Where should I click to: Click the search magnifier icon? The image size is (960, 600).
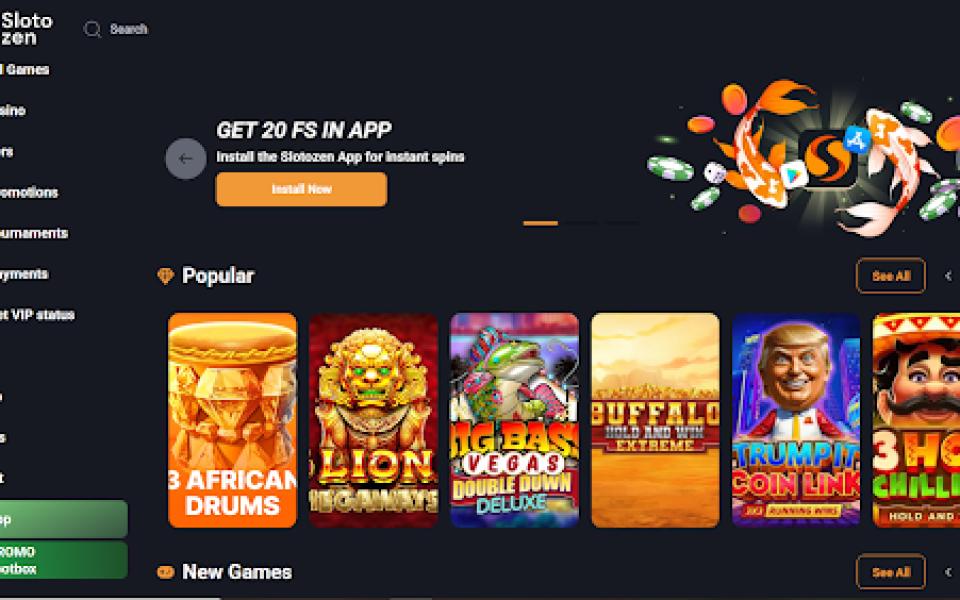[92, 29]
